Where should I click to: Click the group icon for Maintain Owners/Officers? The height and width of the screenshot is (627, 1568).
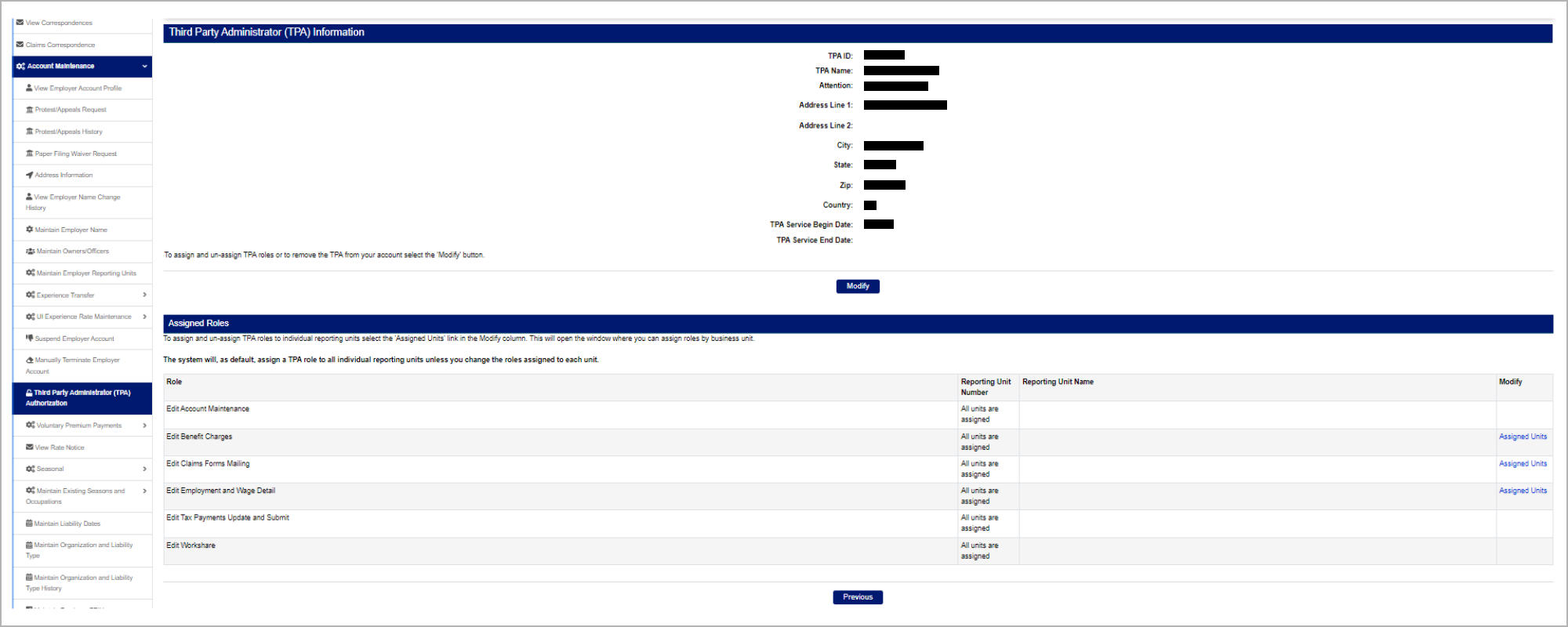[x=31, y=252]
